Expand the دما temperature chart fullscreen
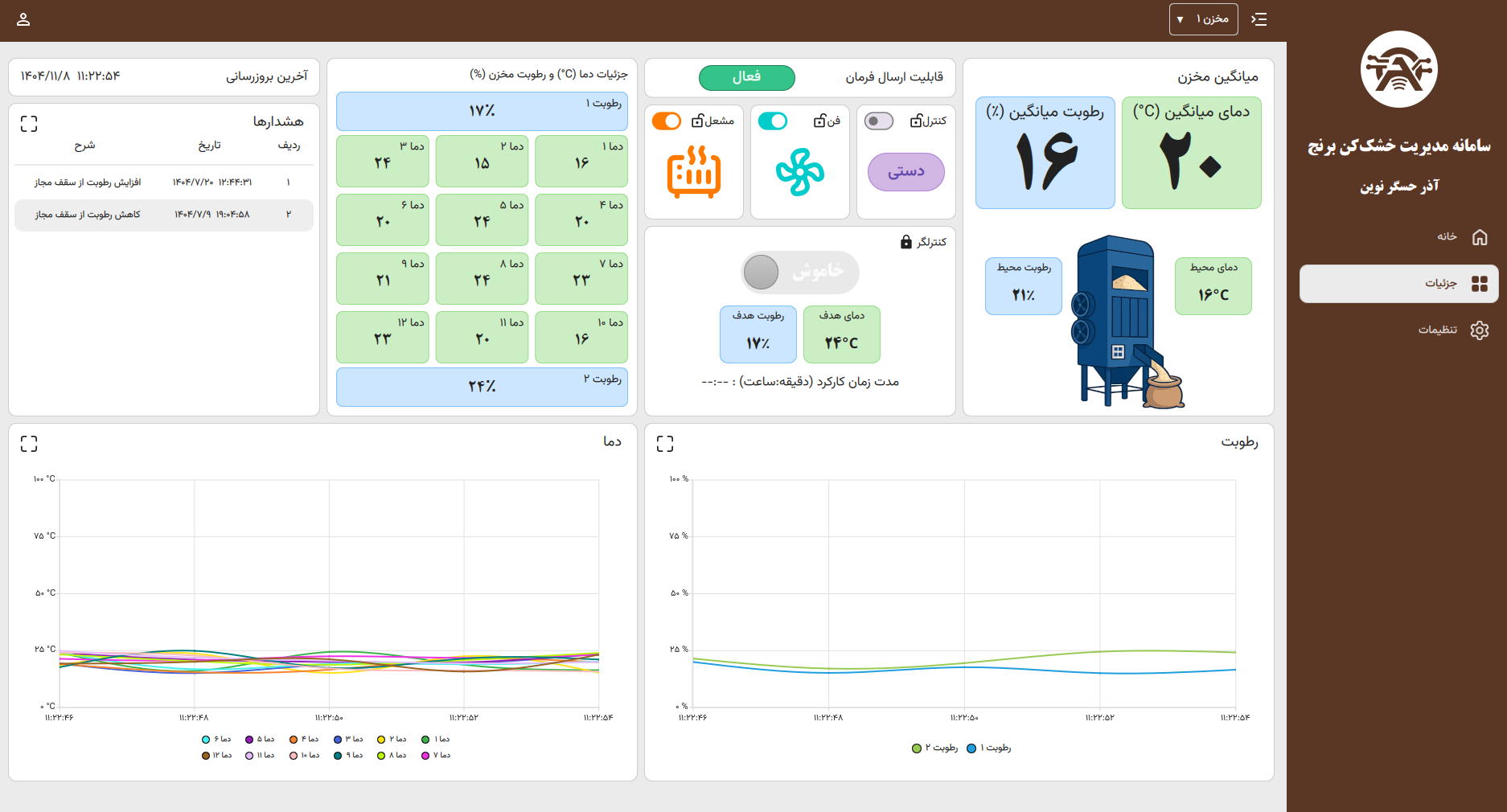Screen dimensions: 1507x812 point(29,443)
